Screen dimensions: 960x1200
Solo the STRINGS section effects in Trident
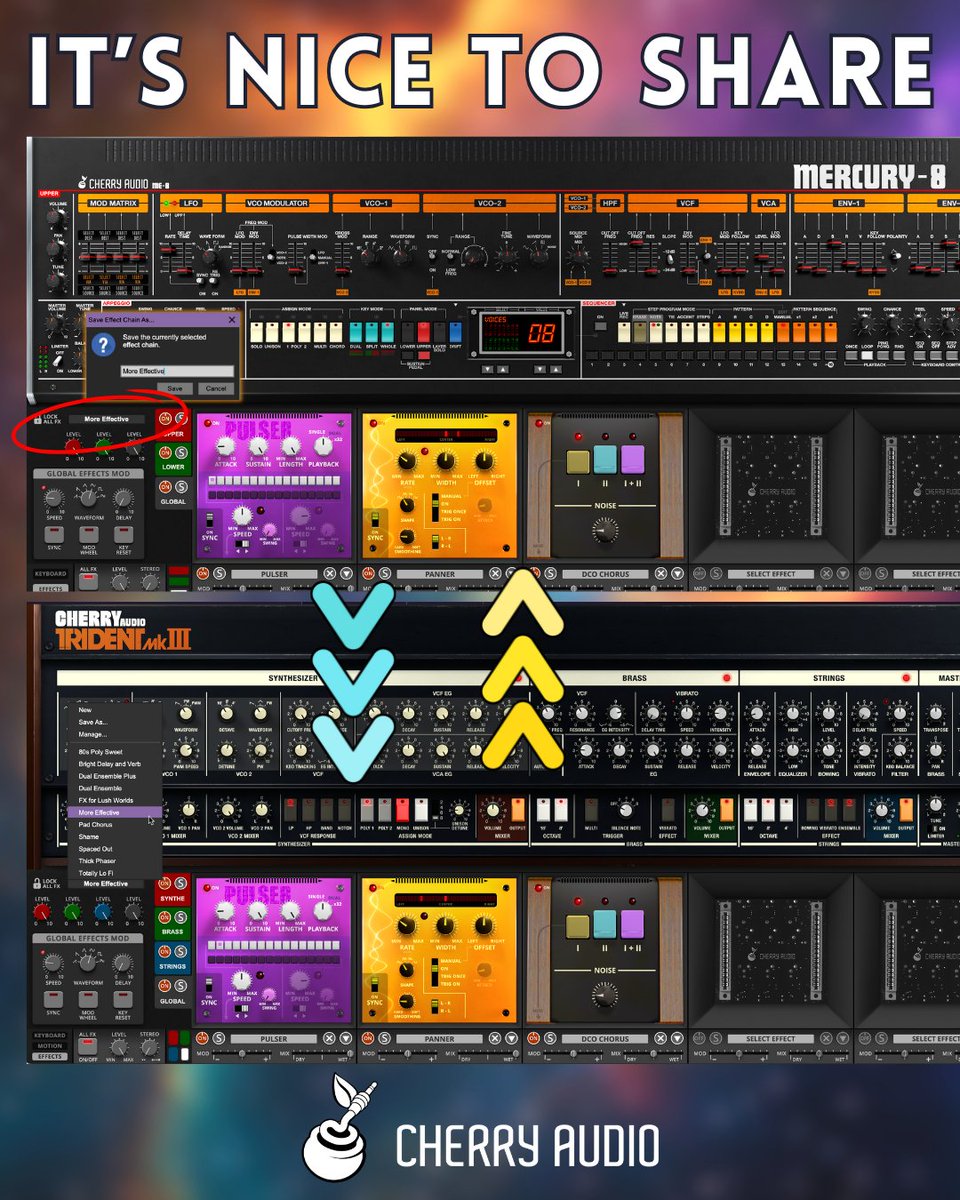click(x=181, y=951)
